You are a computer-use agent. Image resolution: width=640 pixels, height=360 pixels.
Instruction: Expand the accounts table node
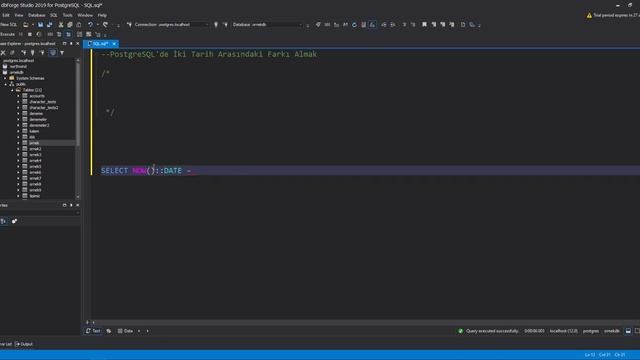pos(18,96)
